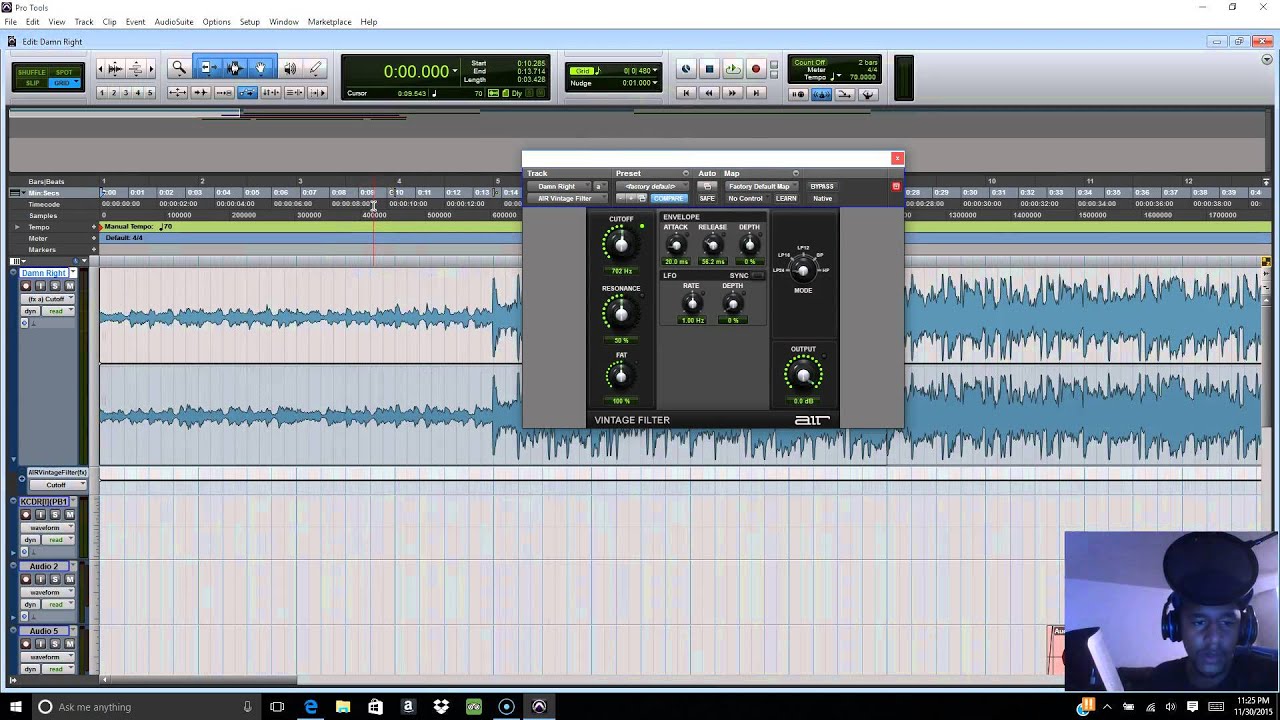Click the 702 Hz cutoff value field
Viewport: 1280px width, 720px height.
click(x=621, y=271)
